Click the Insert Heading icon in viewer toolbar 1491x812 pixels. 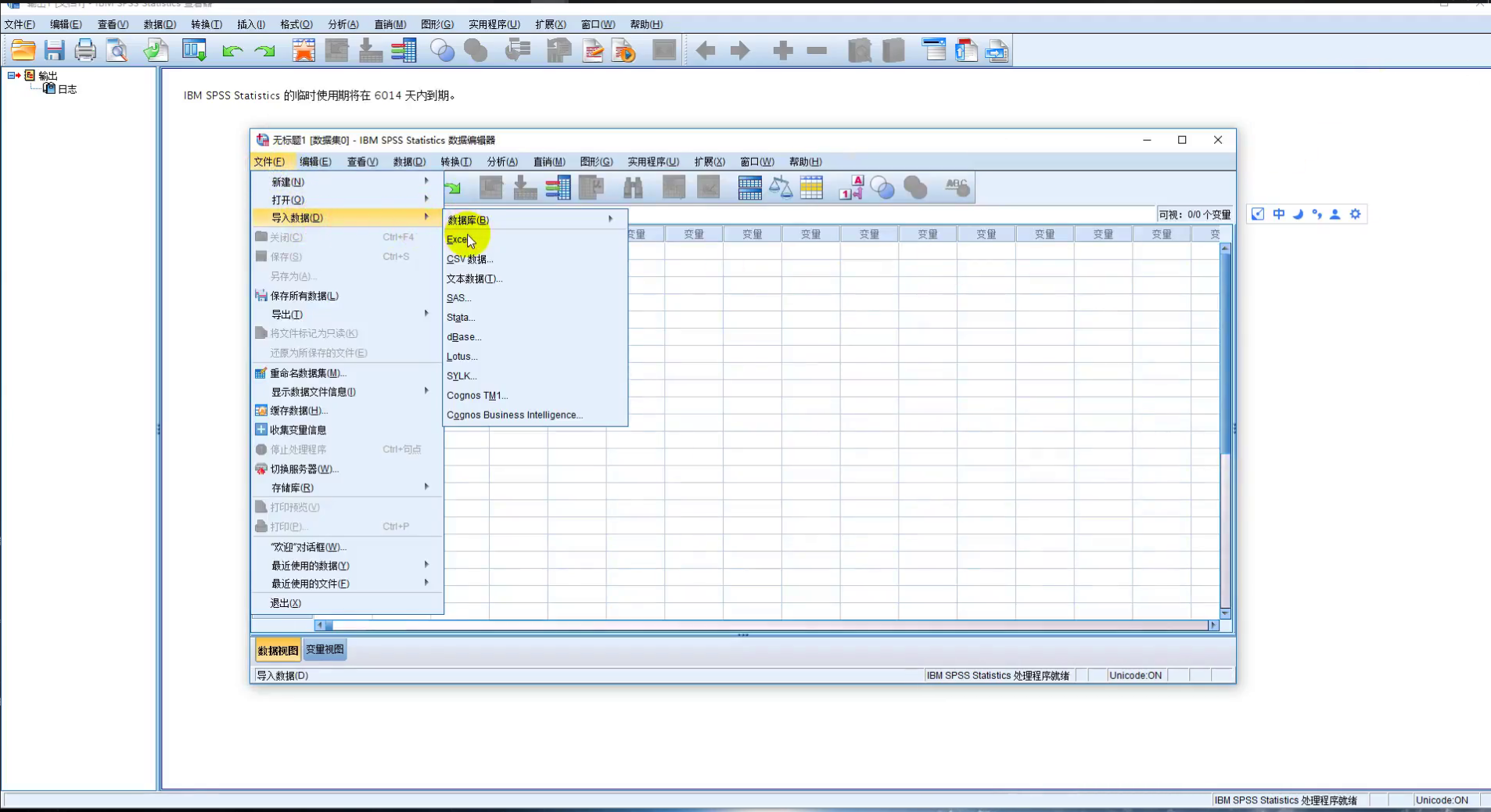[x=934, y=51]
